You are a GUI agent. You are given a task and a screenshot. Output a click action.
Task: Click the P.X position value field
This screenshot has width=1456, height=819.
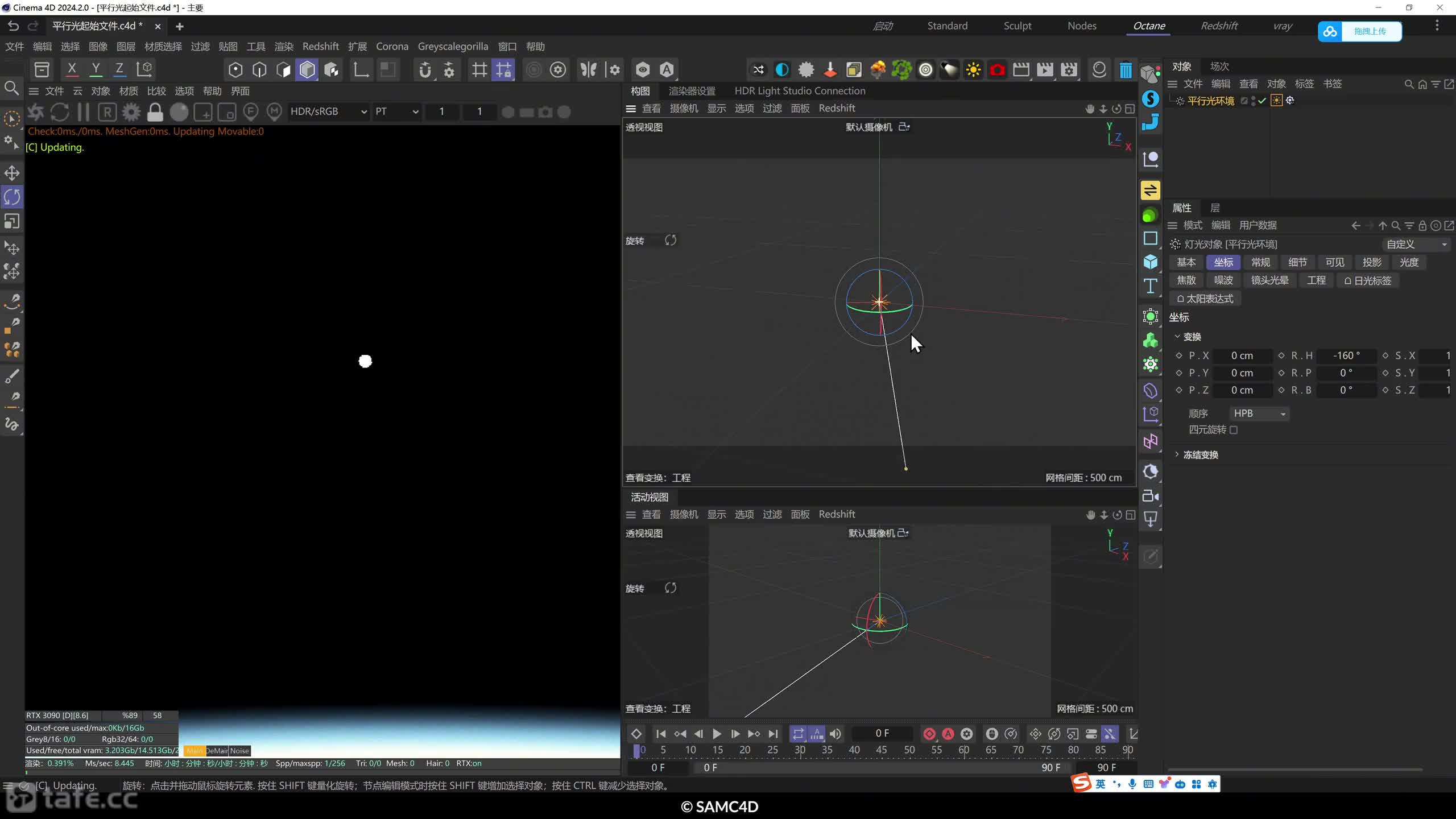coord(1242,355)
